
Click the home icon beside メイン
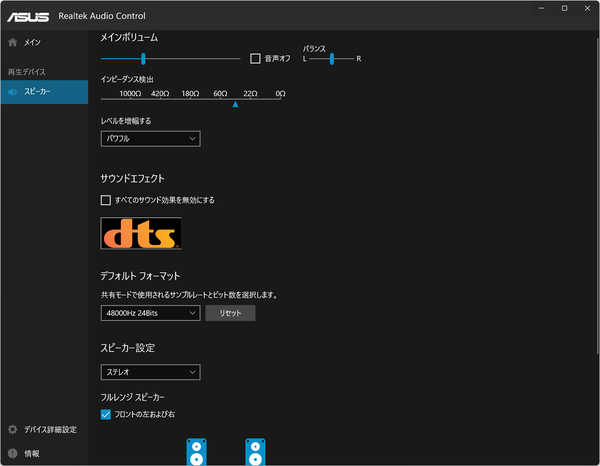(x=13, y=42)
